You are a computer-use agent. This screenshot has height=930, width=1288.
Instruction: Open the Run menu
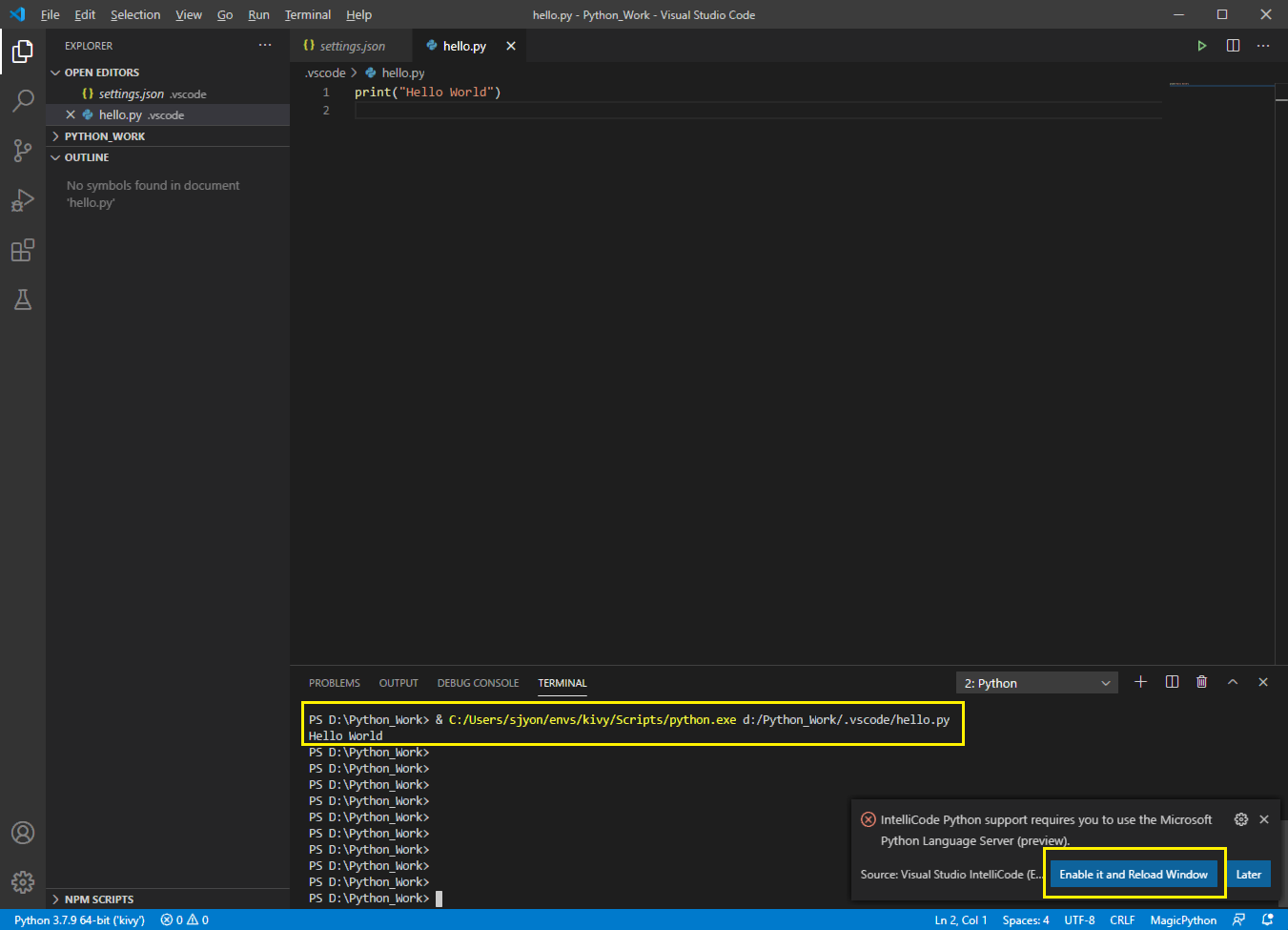coord(258,14)
